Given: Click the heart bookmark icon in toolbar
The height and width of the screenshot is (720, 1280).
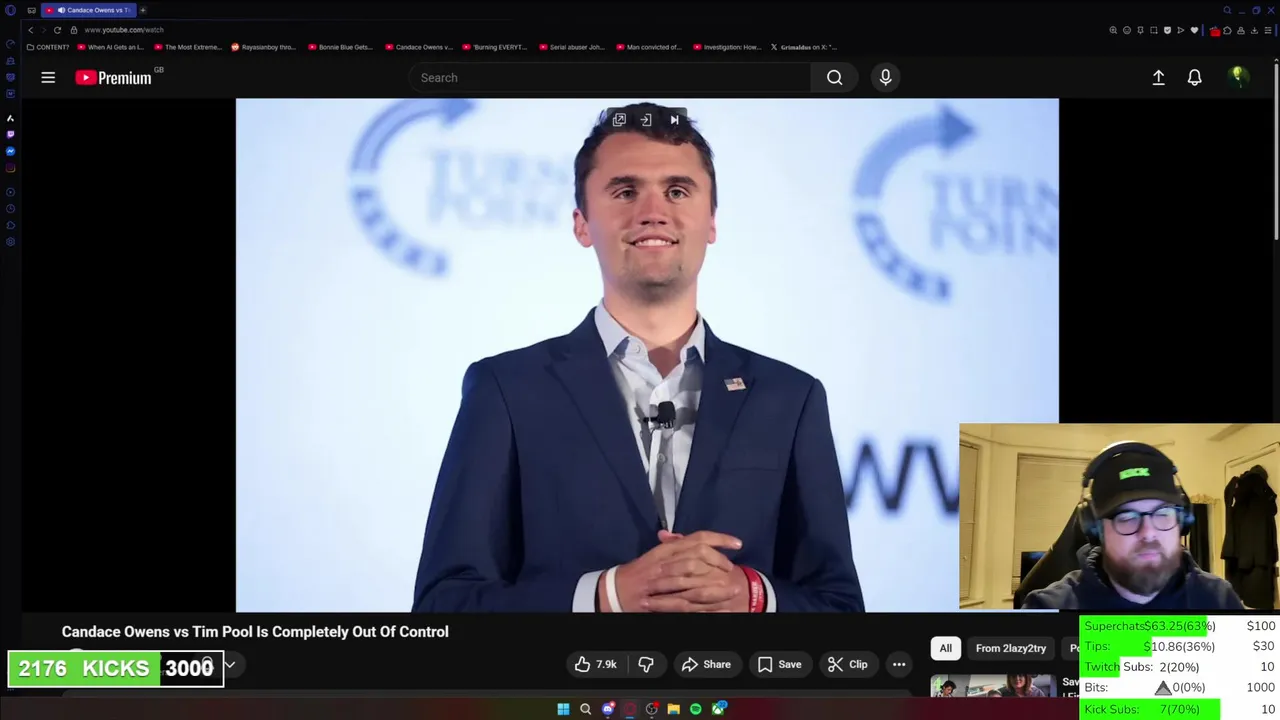Looking at the screenshot, I should (x=1194, y=30).
